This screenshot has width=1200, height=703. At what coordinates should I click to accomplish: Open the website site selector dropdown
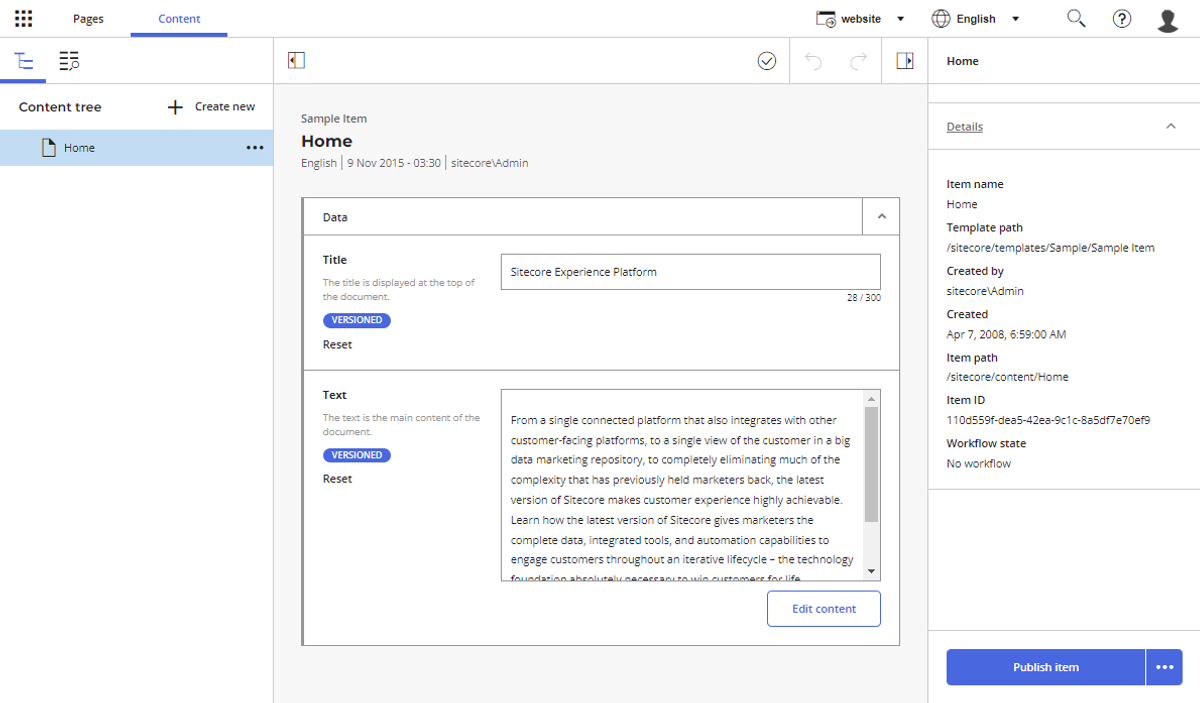point(861,19)
